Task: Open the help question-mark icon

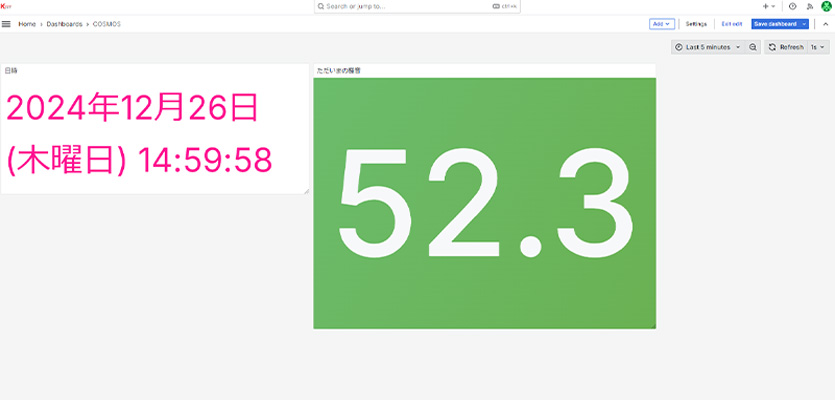Action: pyautogui.click(x=793, y=6)
